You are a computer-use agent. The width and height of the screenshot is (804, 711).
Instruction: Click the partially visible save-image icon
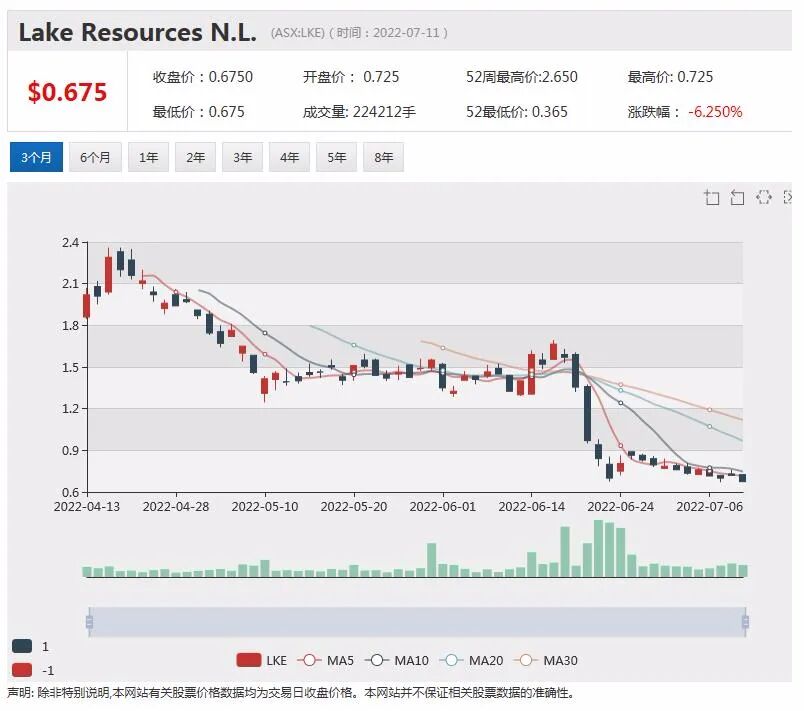[x=788, y=197]
